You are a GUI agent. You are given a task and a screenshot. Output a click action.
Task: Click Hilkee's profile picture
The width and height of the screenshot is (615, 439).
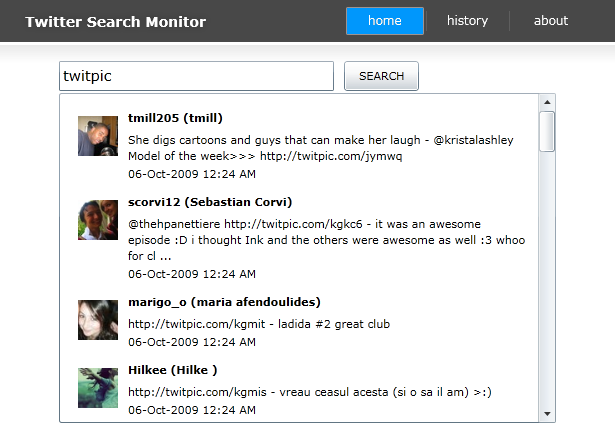click(x=98, y=388)
